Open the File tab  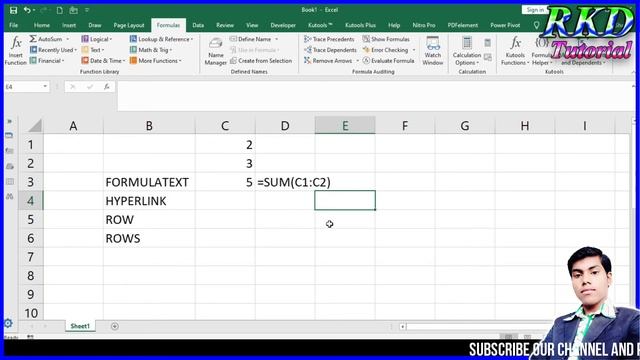coord(13,25)
